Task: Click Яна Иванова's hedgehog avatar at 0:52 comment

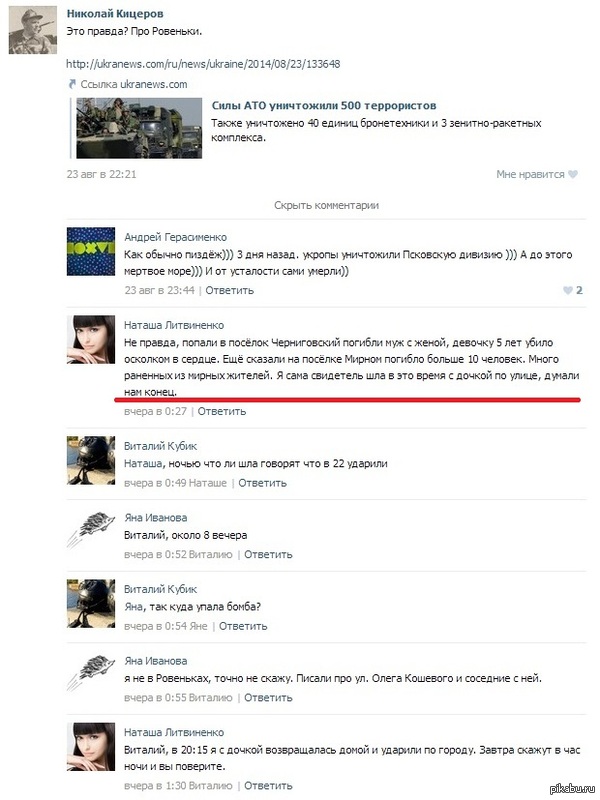Action: click(x=91, y=531)
